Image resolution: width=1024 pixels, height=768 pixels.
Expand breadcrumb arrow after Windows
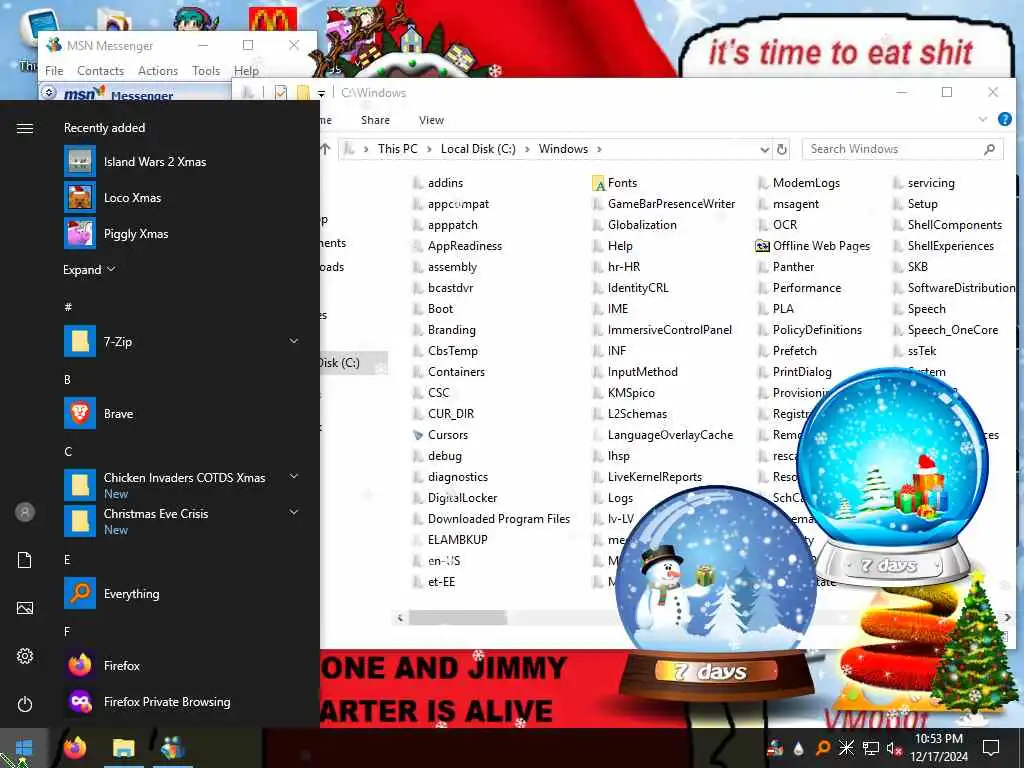[x=599, y=150]
